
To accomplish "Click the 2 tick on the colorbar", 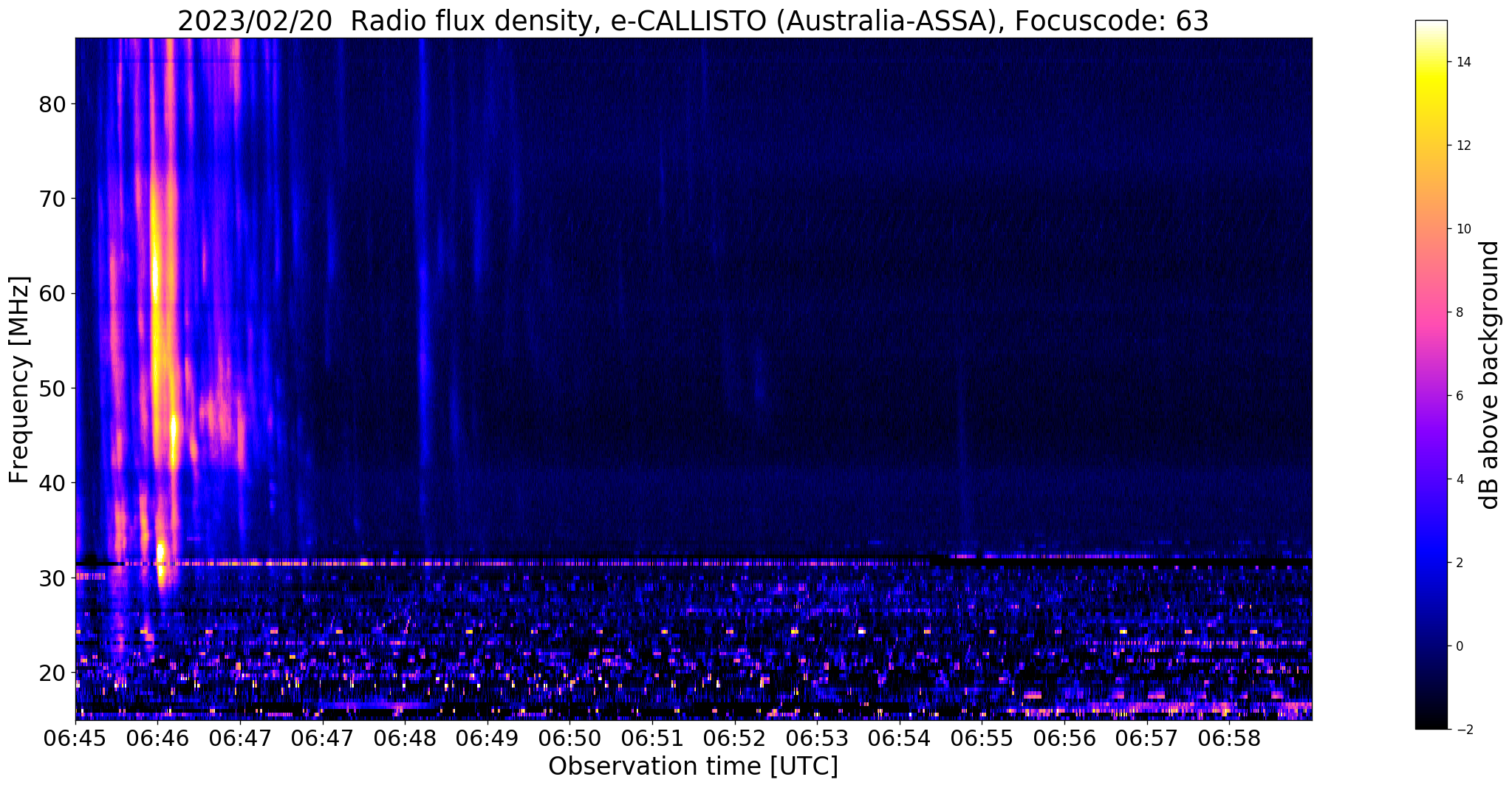I will (x=1459, y=563).
